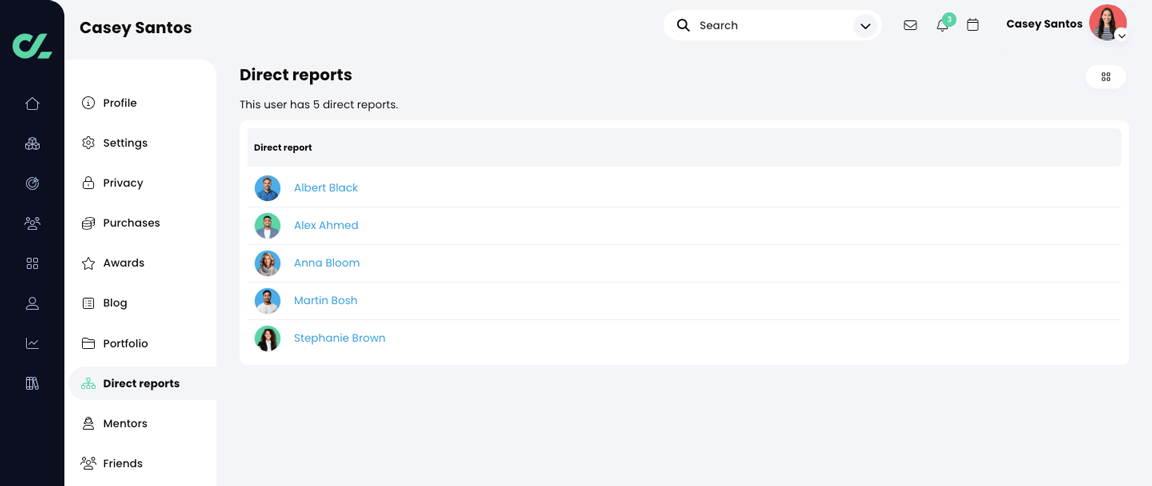Open the library books icon

pos(32,383)
